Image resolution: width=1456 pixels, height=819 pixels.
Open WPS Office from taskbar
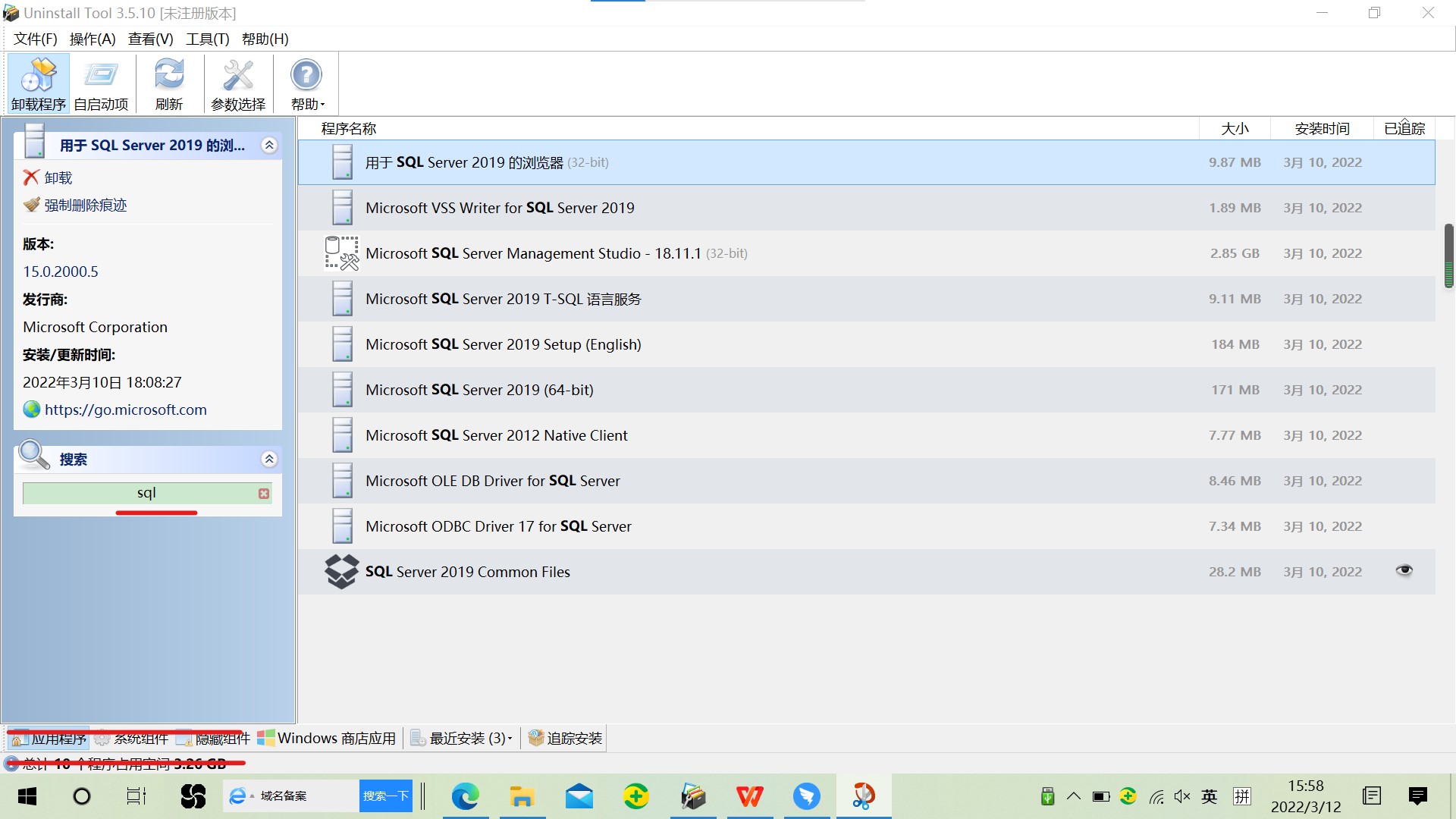click(x=749, y=796)
